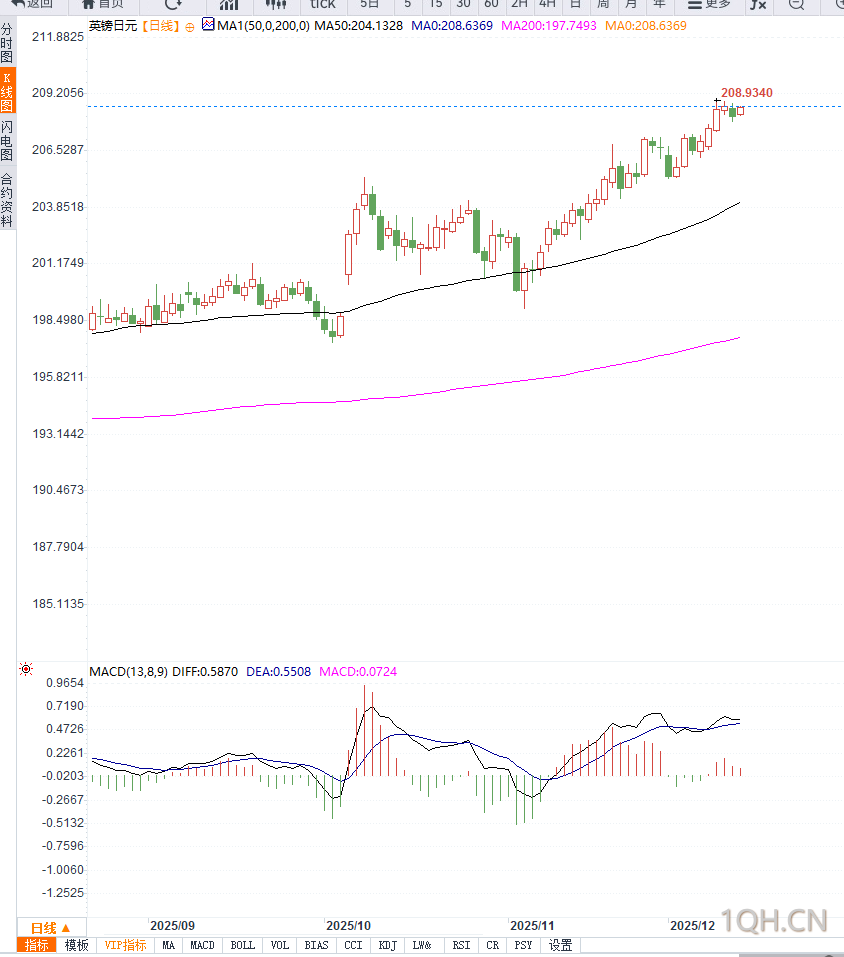Go to 首页 home icon
Screen dimensions: 844x957
(x=102, y=4)
